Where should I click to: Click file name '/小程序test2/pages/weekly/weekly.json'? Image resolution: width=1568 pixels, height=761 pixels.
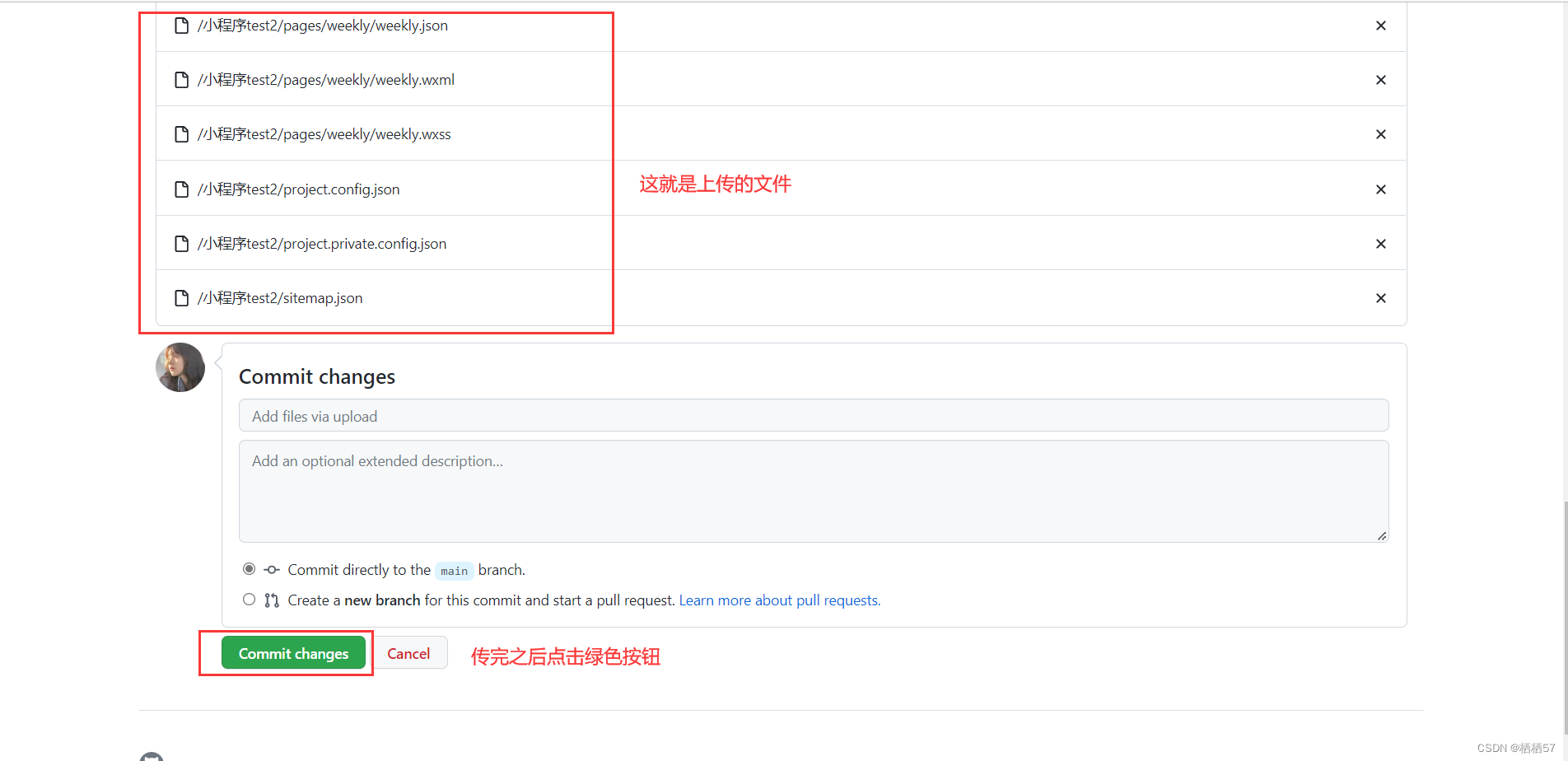coord(323,26)
